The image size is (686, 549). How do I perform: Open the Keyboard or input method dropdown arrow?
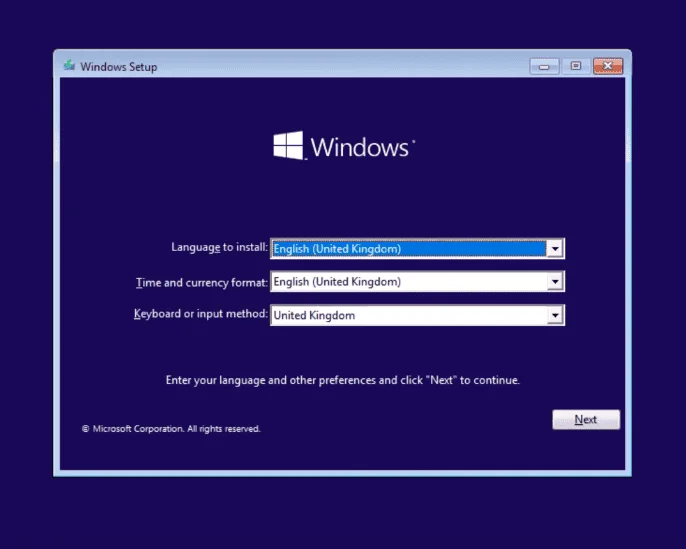point(555,315)
